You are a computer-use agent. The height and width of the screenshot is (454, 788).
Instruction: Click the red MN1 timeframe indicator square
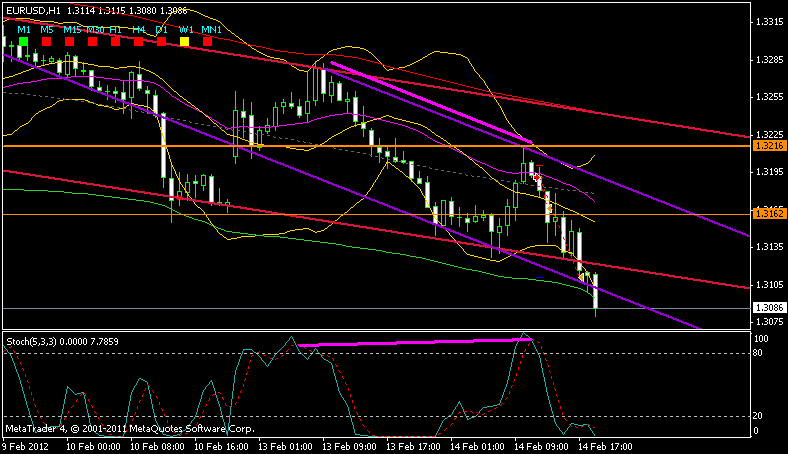208,42
